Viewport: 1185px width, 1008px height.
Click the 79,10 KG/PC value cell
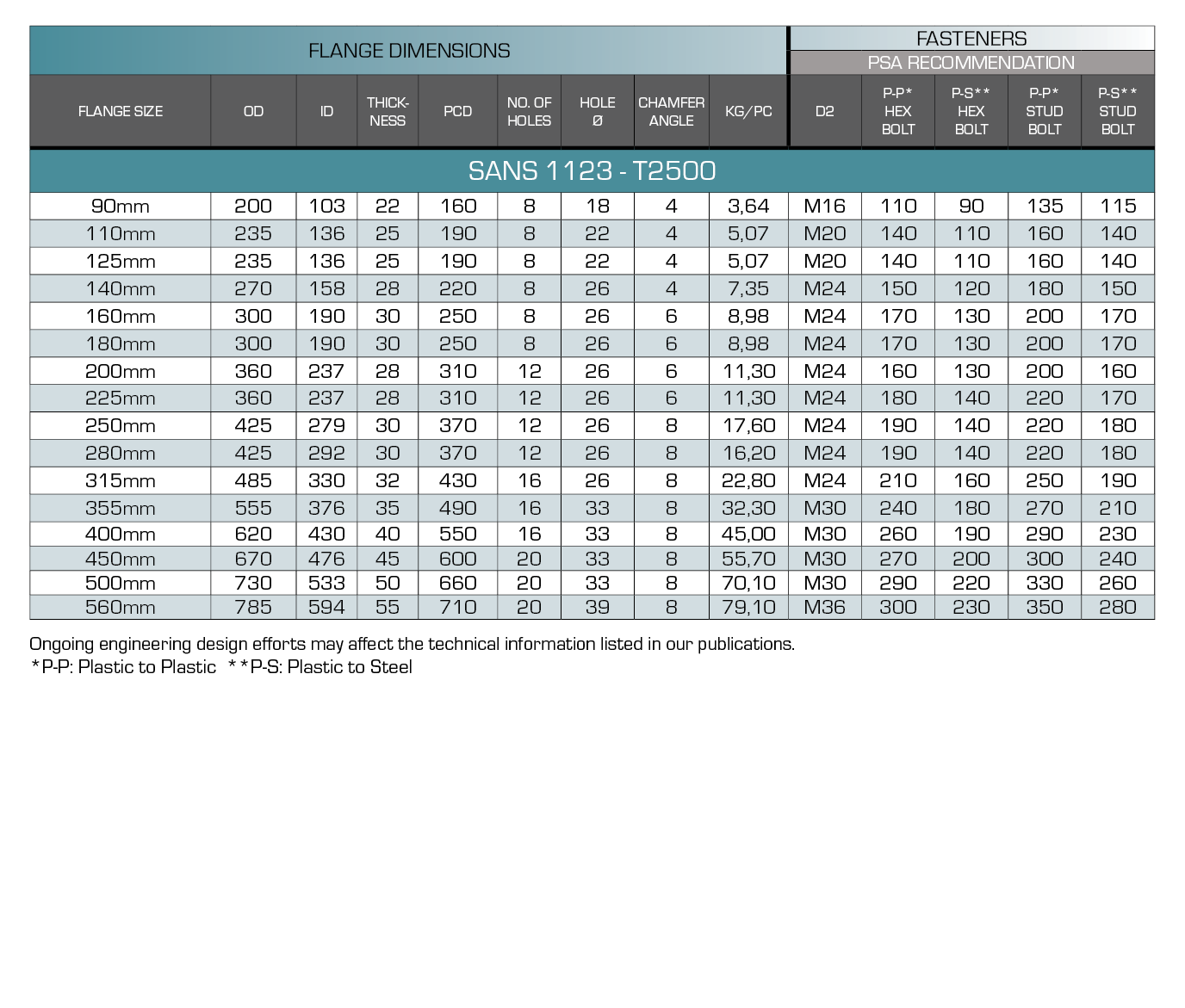748,608
